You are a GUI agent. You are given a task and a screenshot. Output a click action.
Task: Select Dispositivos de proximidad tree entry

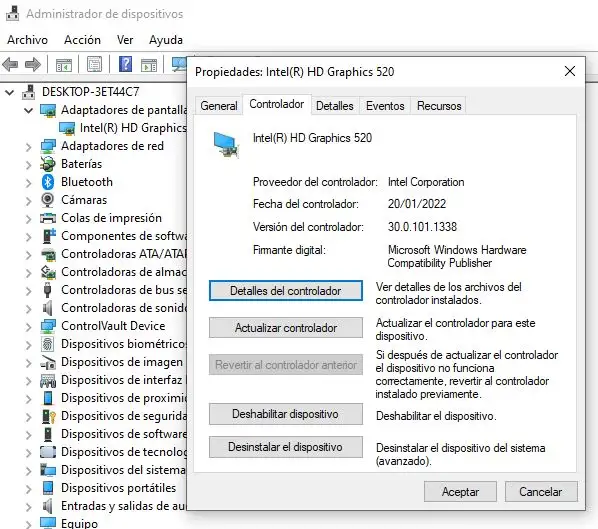pos(124,398)
